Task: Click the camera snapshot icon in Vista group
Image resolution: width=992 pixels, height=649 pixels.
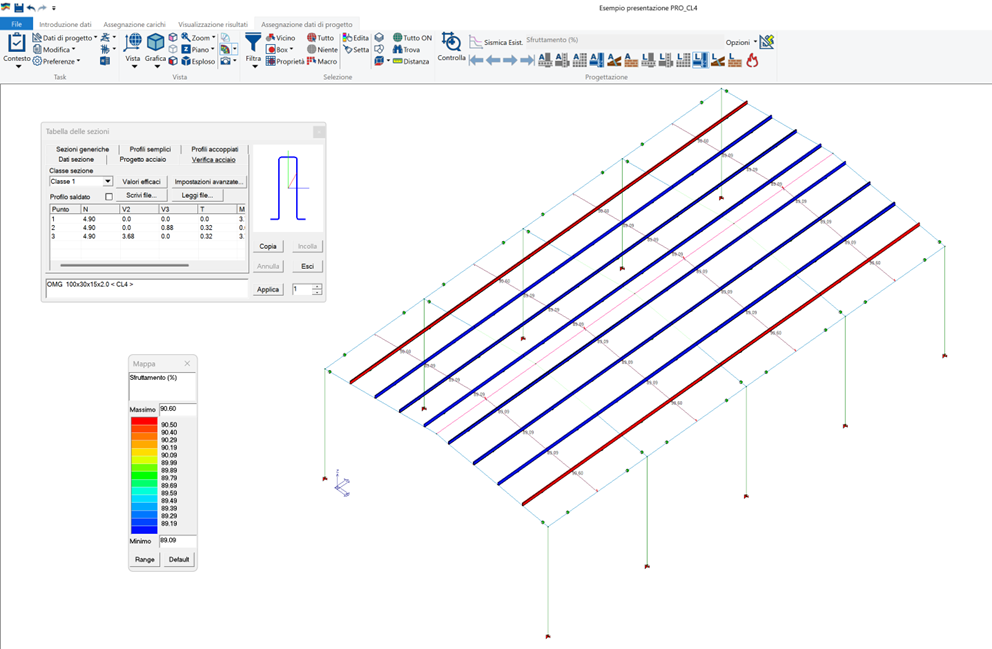Action: (x=226, y=61)
